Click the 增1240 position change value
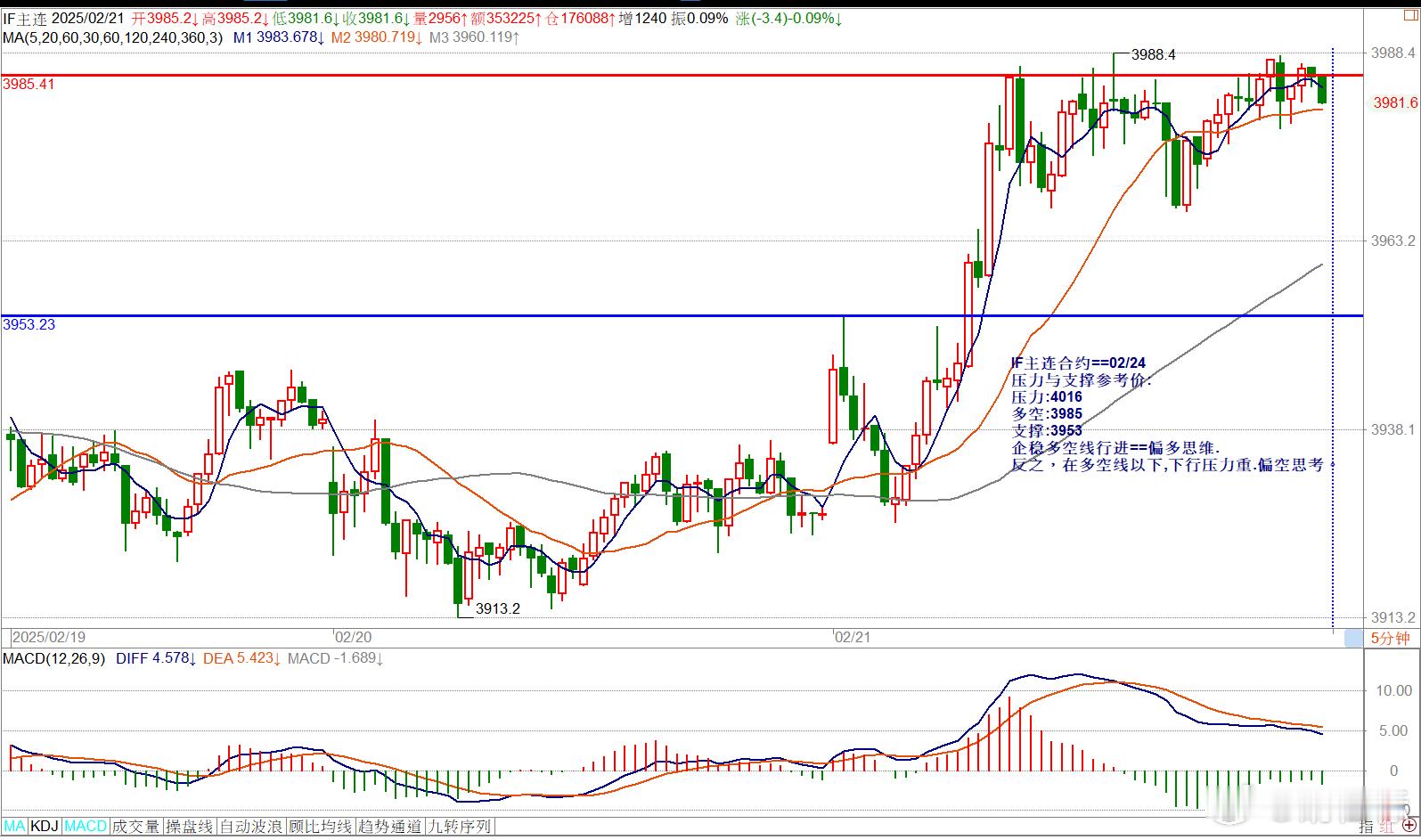The width and height of the screenshot is (1421, 840). pos(642,18)
